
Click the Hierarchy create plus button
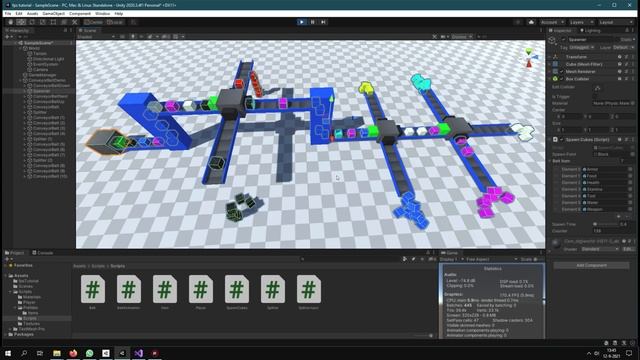(x=7, y=37)
